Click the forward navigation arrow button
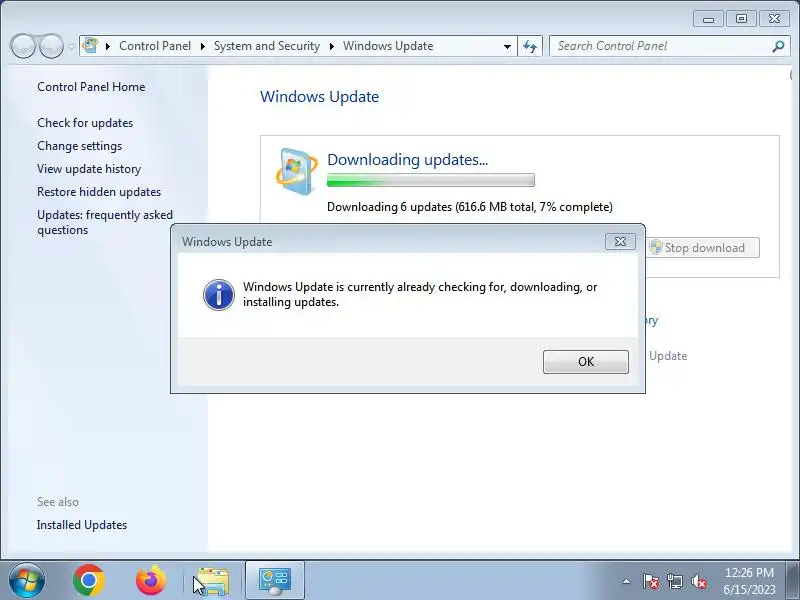Viewport: 800px width, 600px height. pyautogui.click(x=51, y=46)
